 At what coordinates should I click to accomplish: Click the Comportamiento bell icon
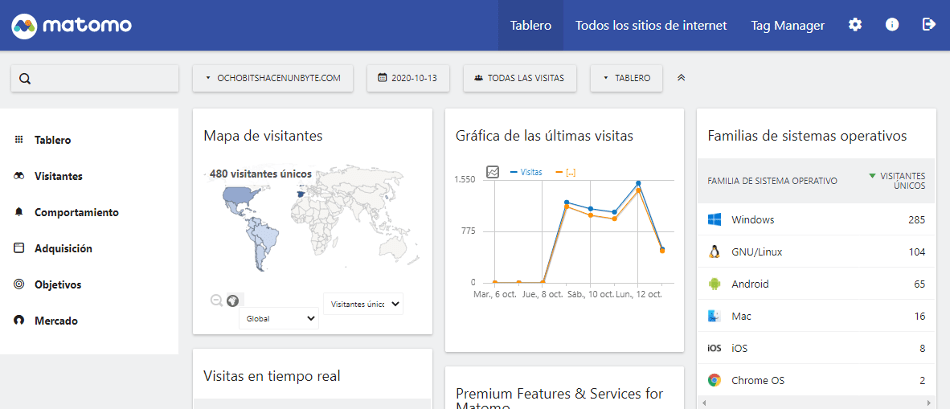(x=19, y=212)
